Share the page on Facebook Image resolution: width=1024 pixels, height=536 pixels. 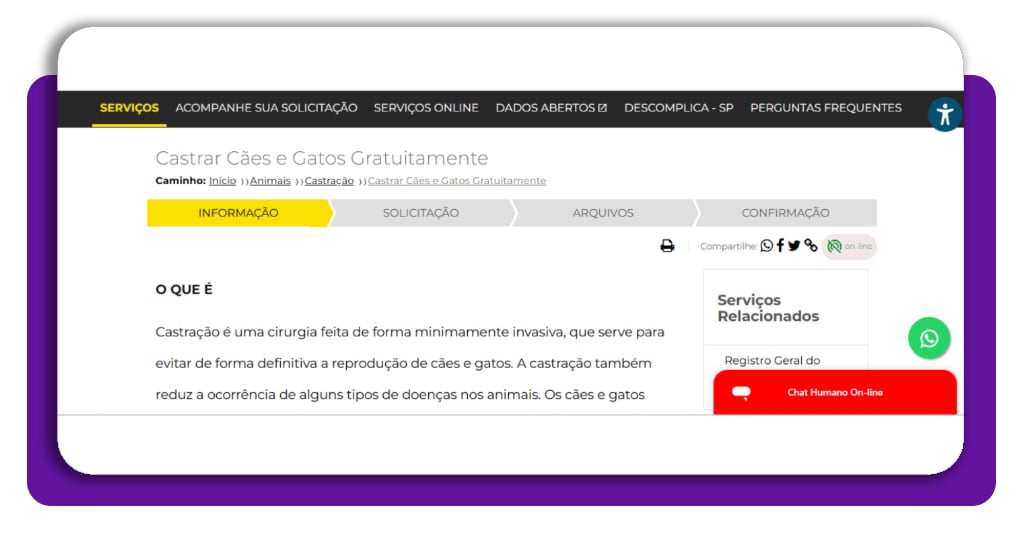(780, 245)
